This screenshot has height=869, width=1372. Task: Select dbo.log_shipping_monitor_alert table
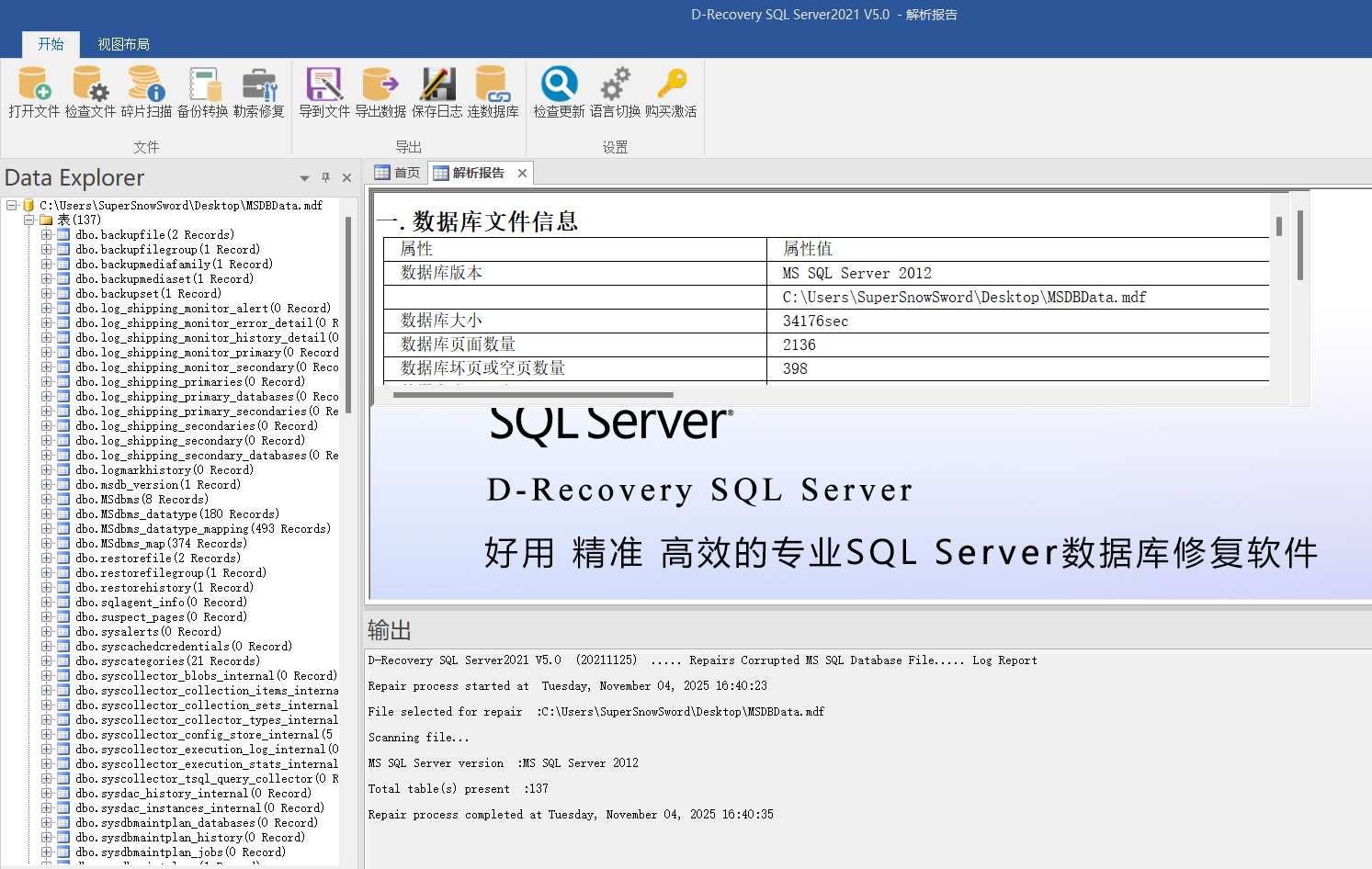point(203,309)
